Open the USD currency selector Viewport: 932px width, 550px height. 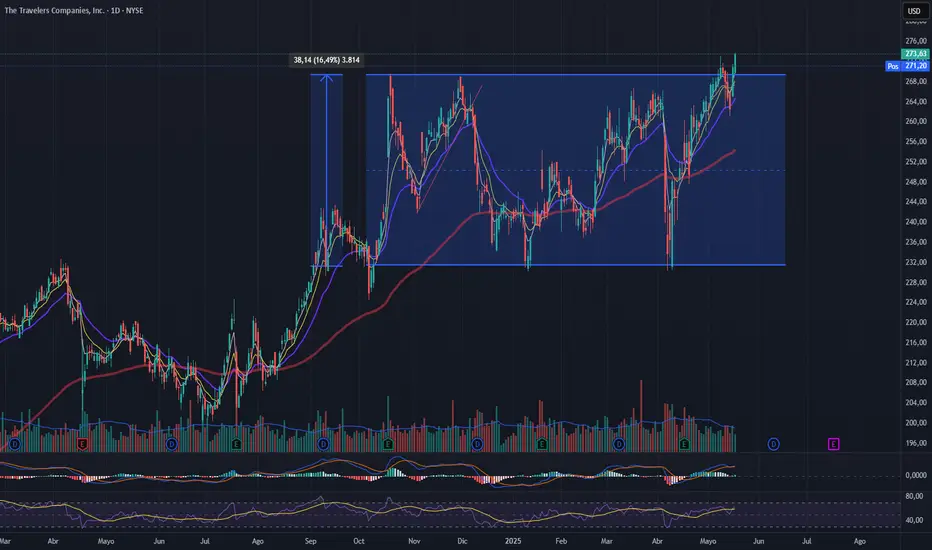click(914, 11)
